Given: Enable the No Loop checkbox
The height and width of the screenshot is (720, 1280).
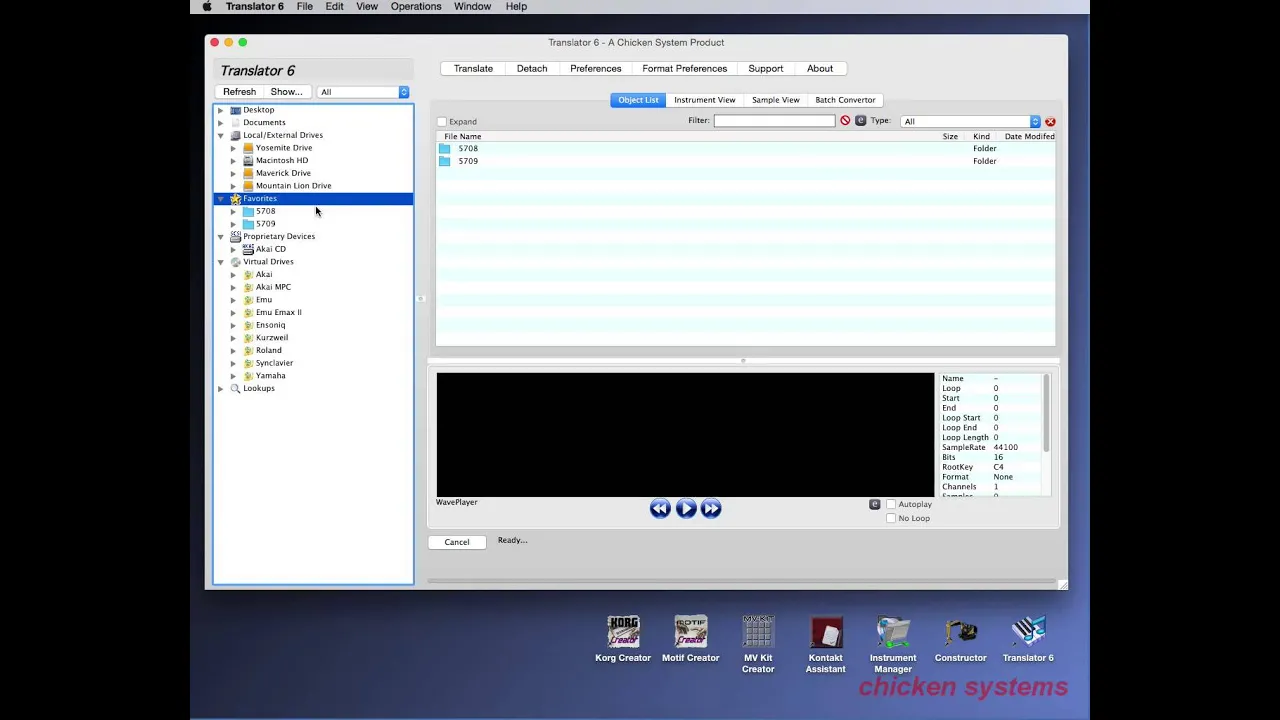Looking at the screenshot, I should 891,519.
